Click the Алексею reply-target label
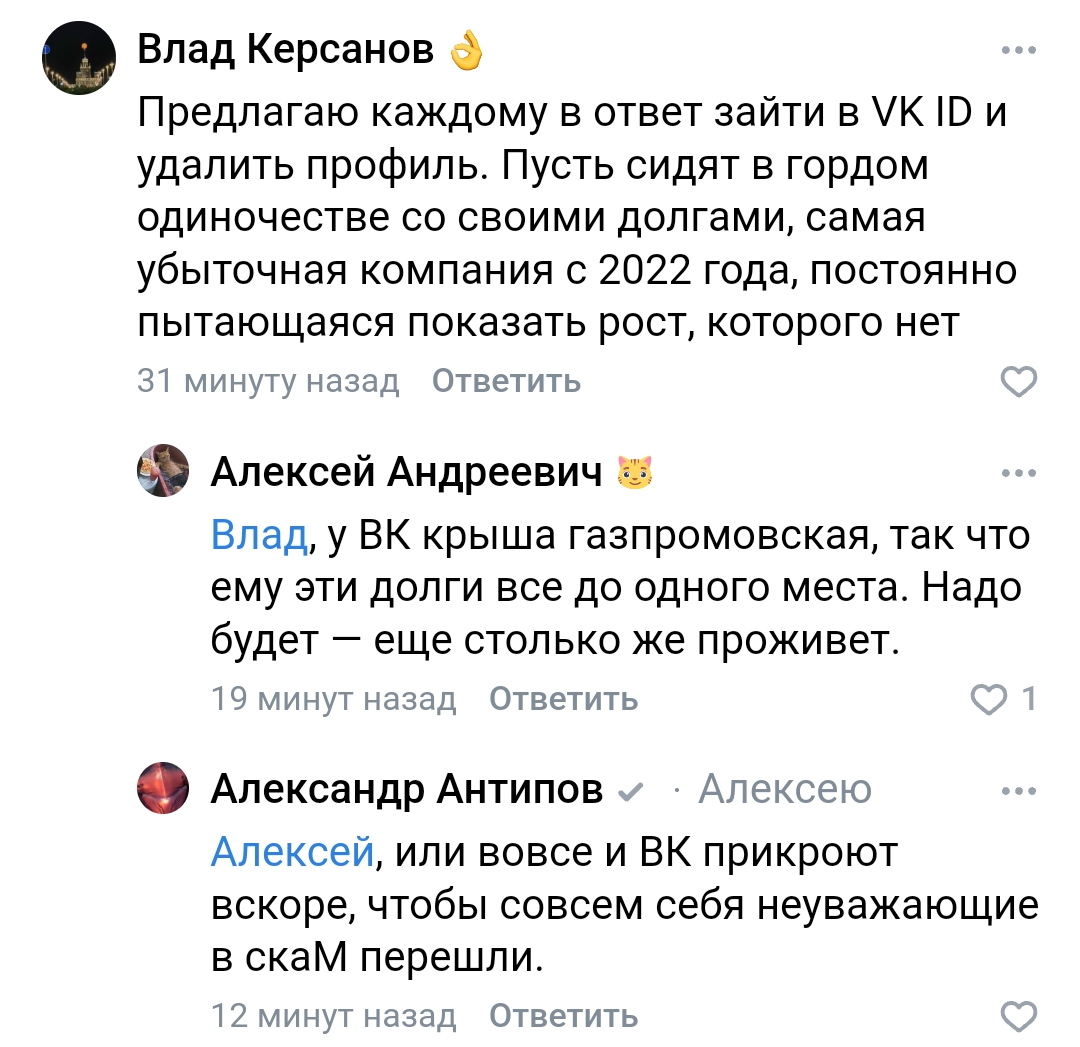Viewport: 1080px width, 1047px height. 785,789
